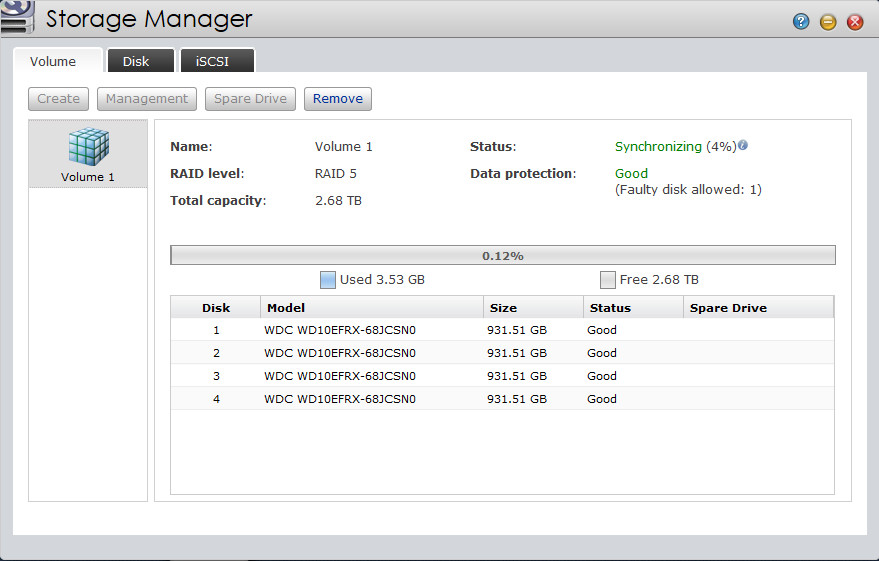Click the Storage Manager app logo icon

coord(18,19)
